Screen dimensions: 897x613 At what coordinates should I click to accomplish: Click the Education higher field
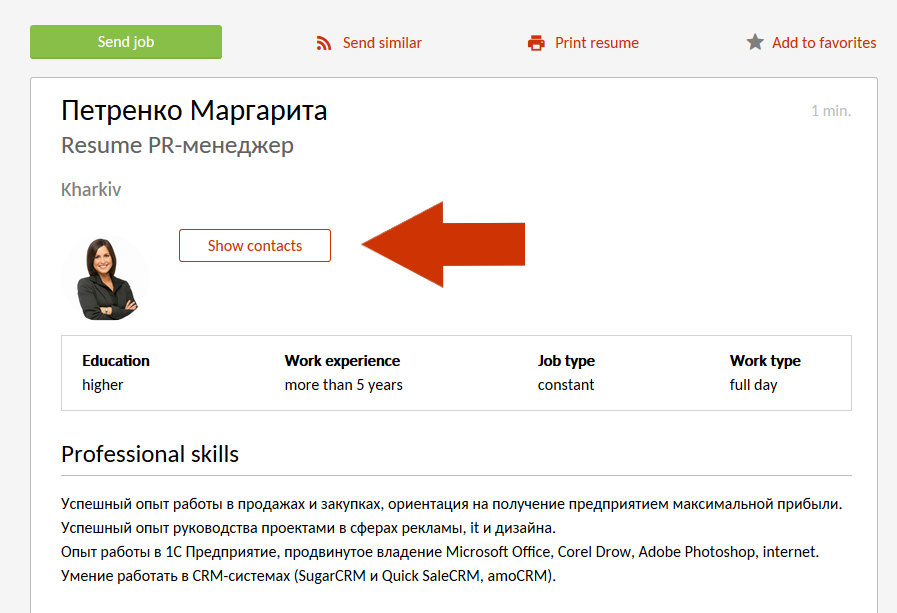click(x=115, y=372)
